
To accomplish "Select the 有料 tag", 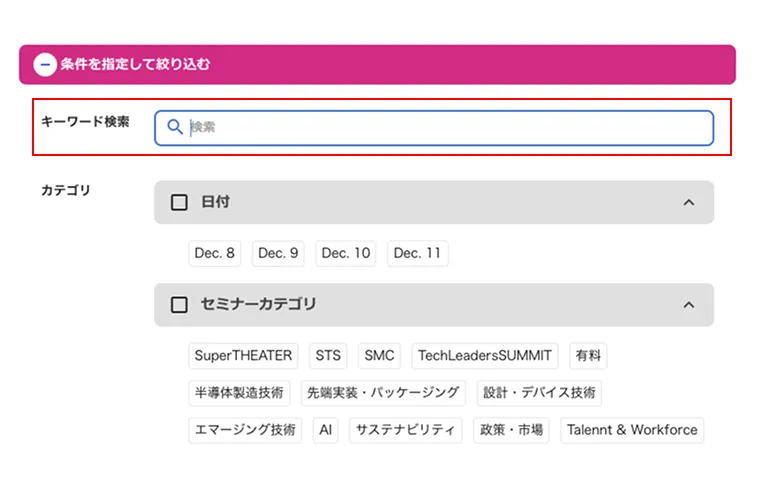I will [588, 356].
